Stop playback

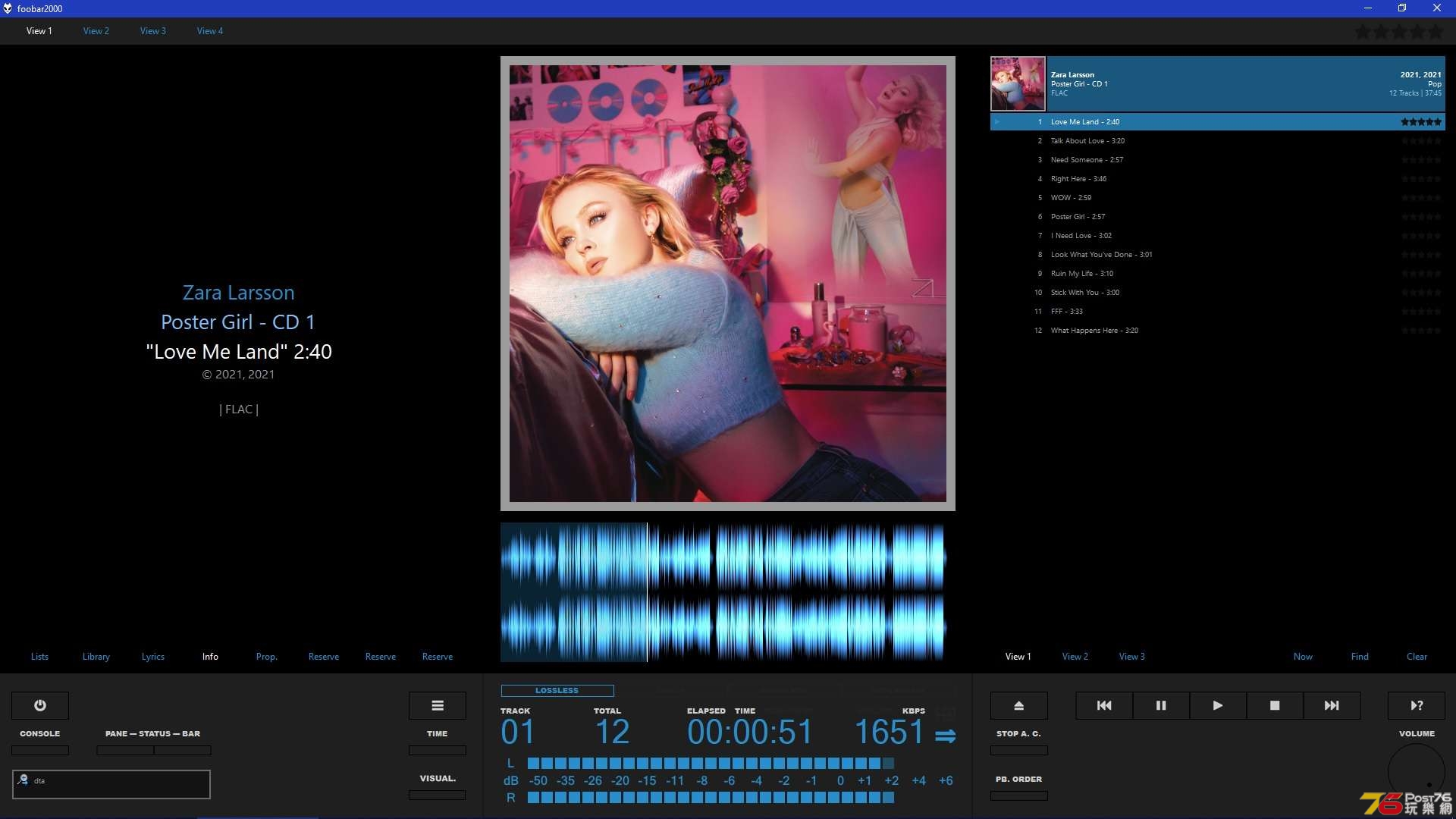click(x=1275, y=705)
